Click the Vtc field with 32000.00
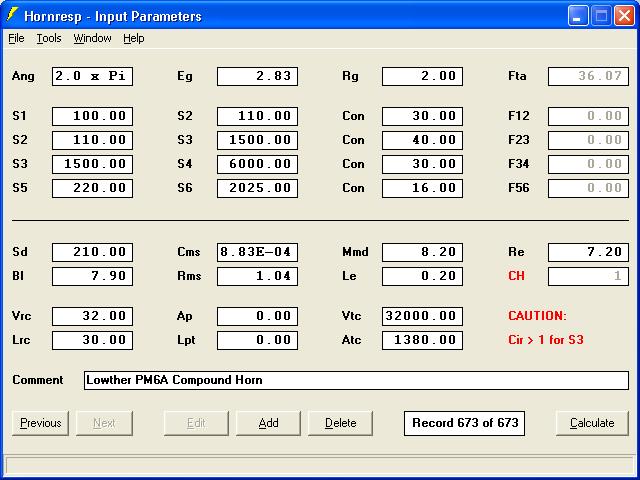 pyautogui.click(x=422, y=316)
